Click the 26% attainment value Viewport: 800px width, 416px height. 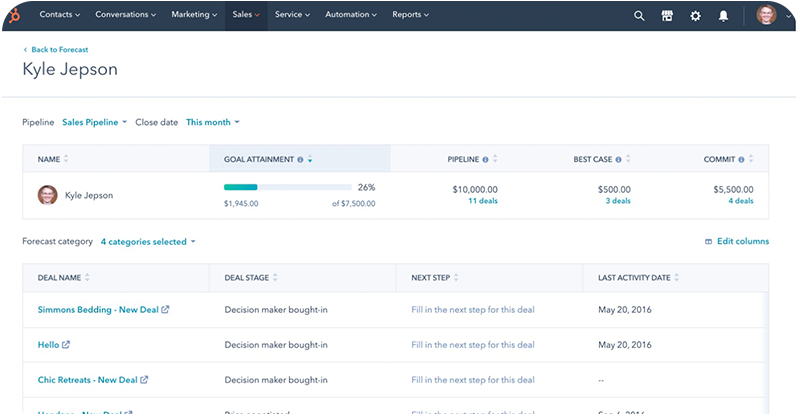(366, 187)
